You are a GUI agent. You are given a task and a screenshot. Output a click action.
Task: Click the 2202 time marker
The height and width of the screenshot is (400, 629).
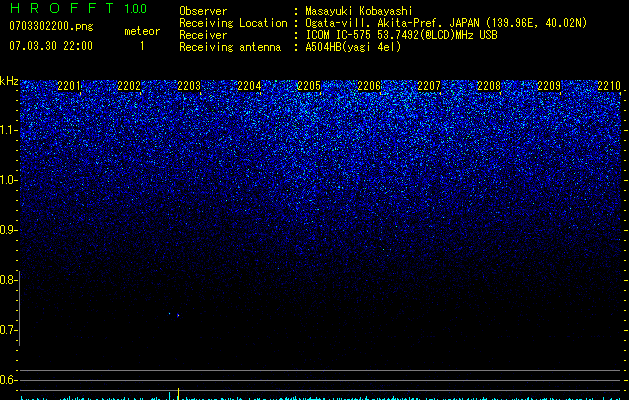point(129,86)
